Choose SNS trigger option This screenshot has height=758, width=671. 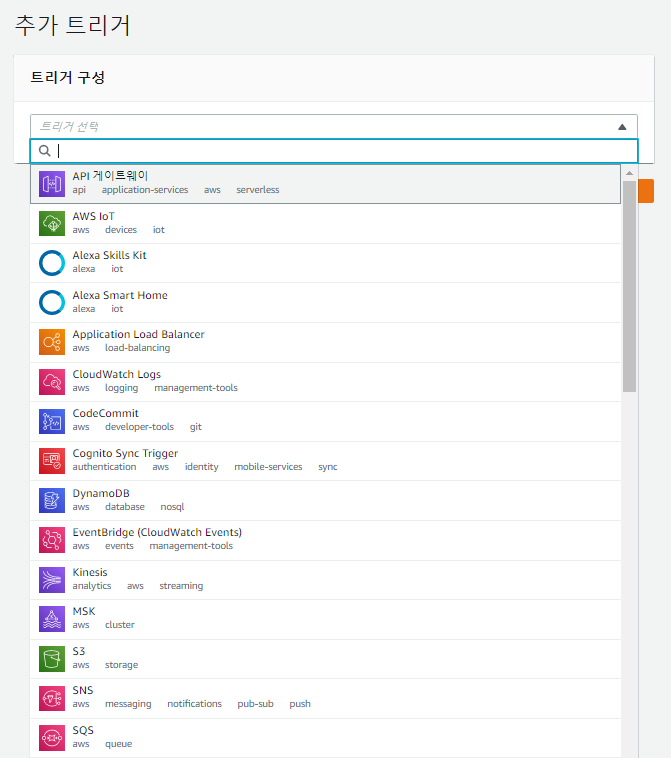(325, 699)
